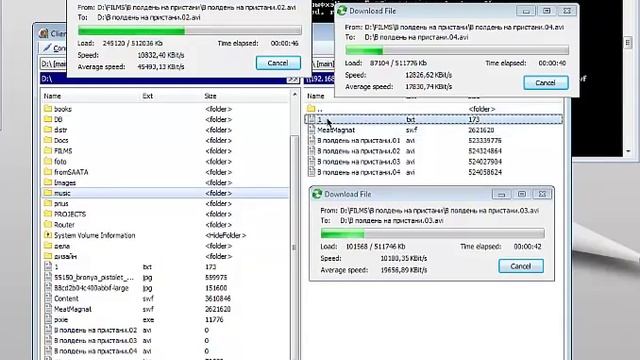The width and height of the screenshot is (640, 360).
Task: Click the Client window title icon
Action: [44, 33]
